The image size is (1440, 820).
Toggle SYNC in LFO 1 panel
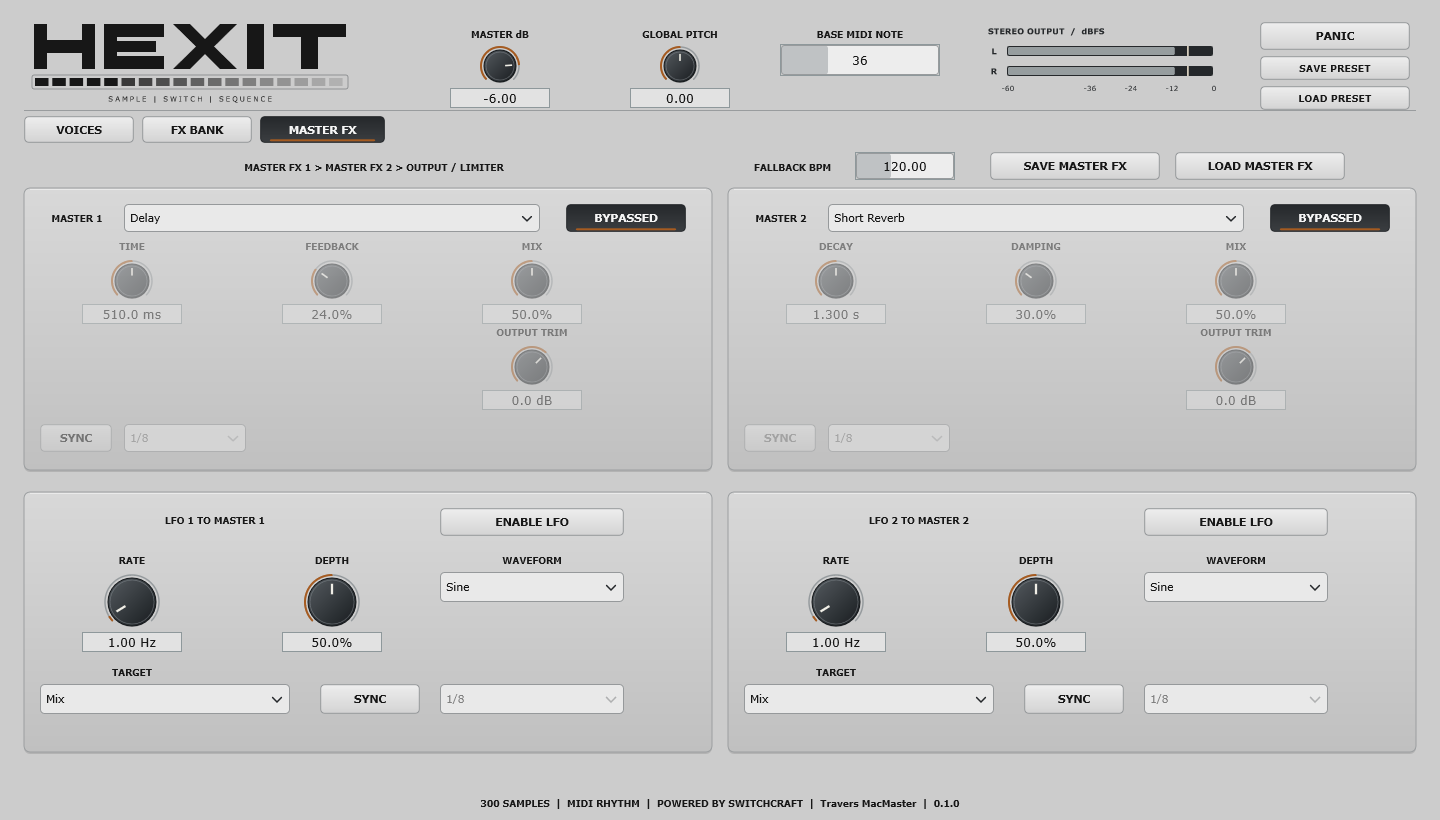[x=370, y=699]
